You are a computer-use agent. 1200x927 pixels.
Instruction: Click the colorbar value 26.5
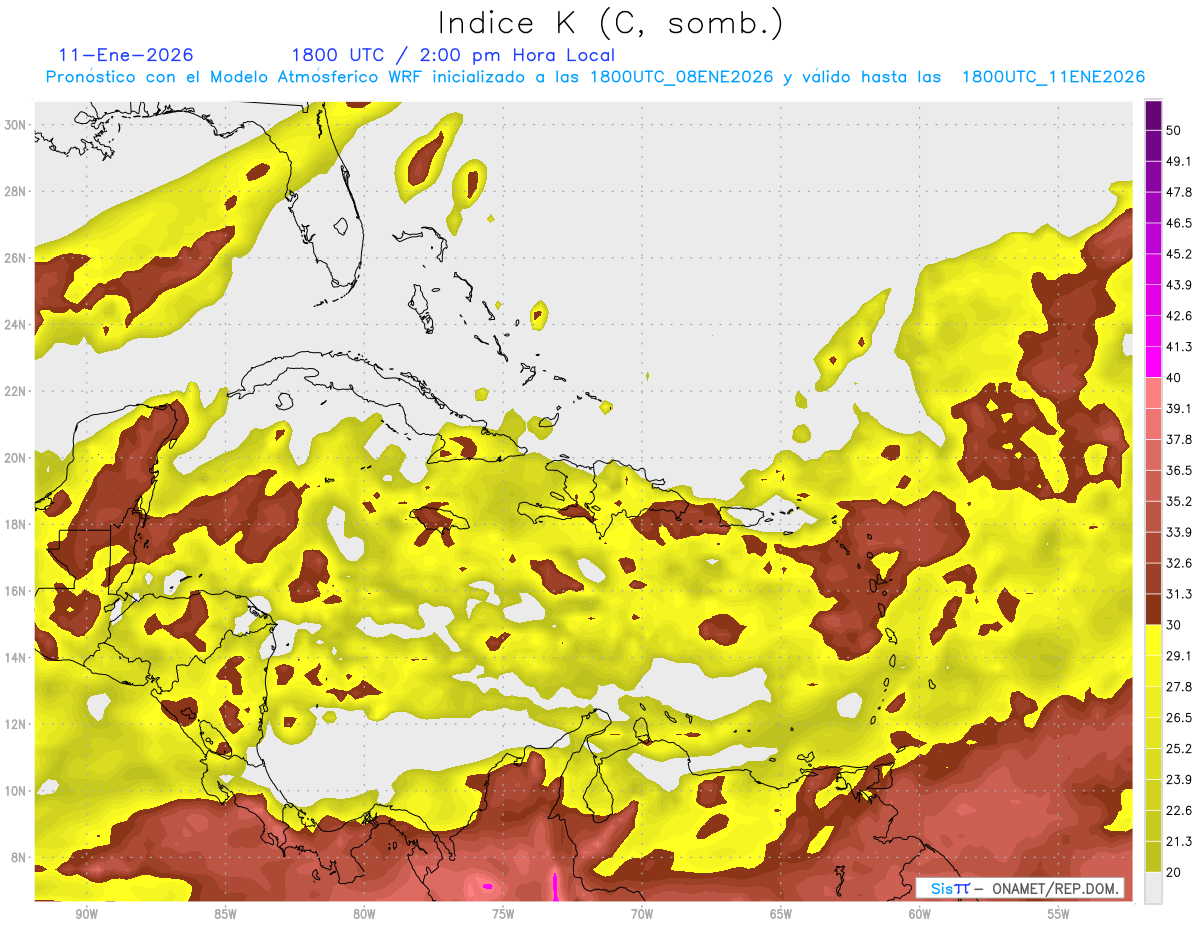(1179, 718)
